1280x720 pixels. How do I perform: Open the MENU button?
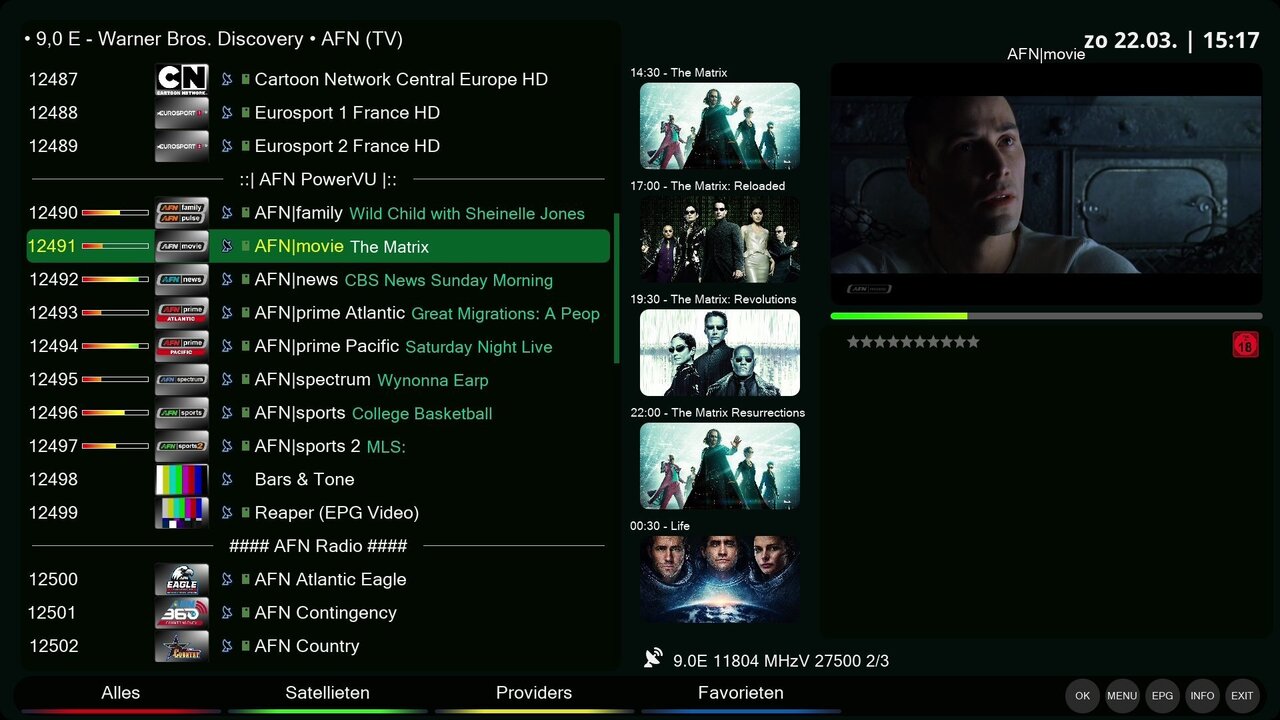click(x=1122, y=696)
